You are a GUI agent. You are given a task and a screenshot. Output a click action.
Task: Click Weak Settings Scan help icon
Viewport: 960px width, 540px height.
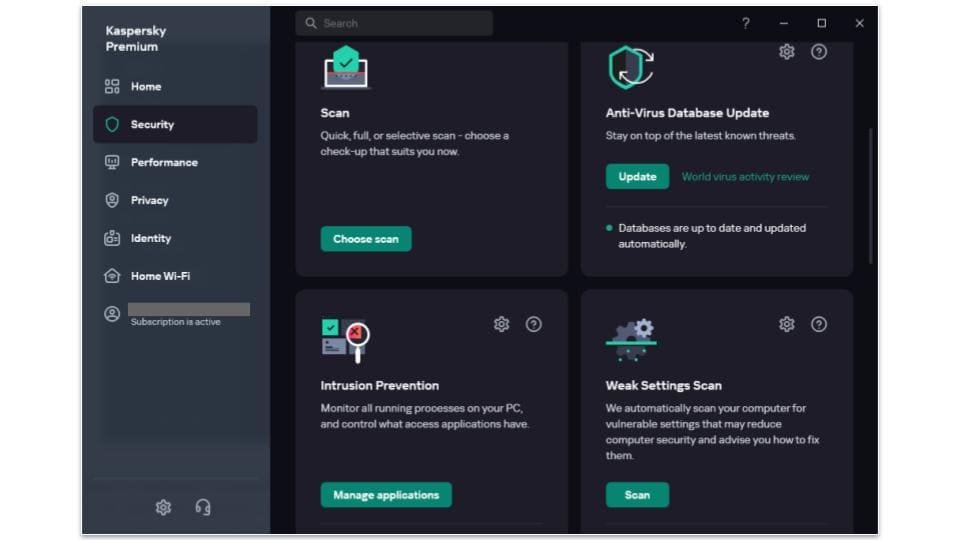[x=819, y=324]
